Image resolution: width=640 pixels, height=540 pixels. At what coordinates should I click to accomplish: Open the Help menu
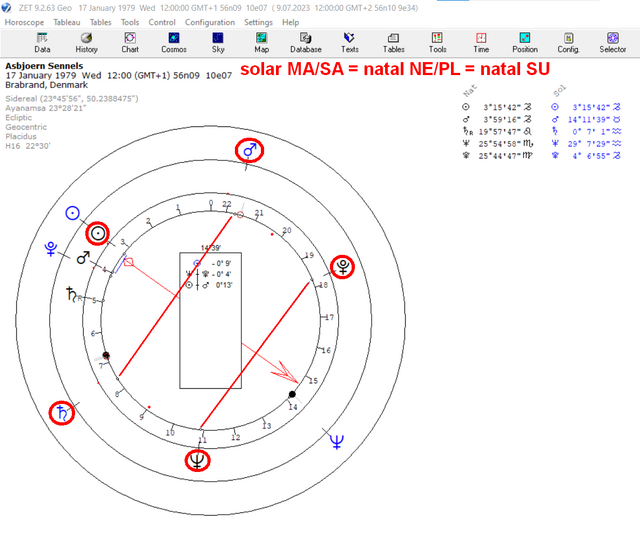pyautogui.click(x=290, y=22)
